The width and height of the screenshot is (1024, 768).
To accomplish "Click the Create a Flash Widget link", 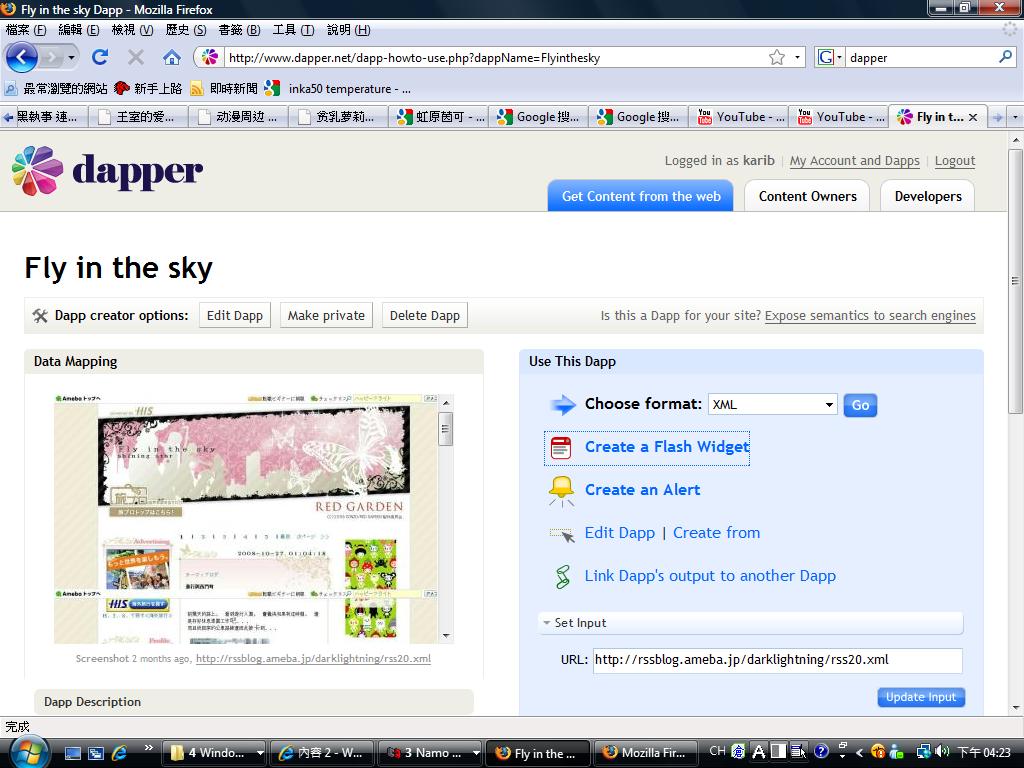I will pos(667,447).
